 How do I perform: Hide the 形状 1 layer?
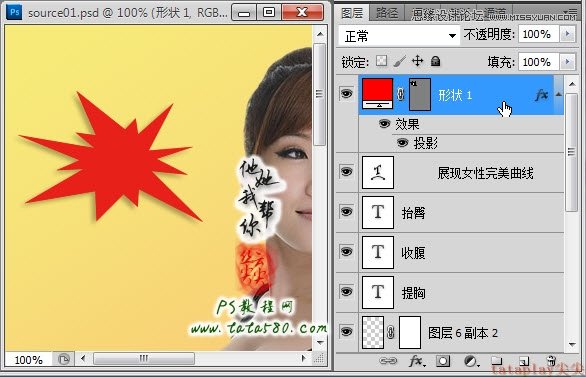(x=346, y=93)
